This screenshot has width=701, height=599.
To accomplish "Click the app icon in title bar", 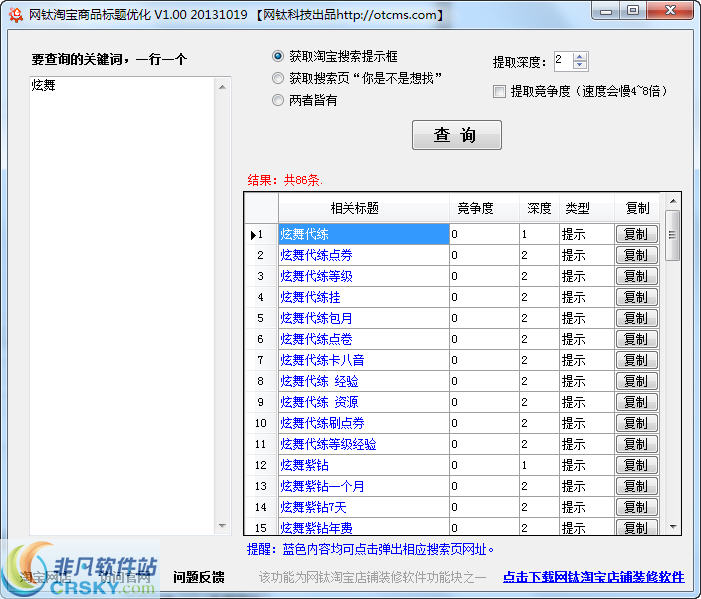I will pyautogui.click(x=16, y=15).
